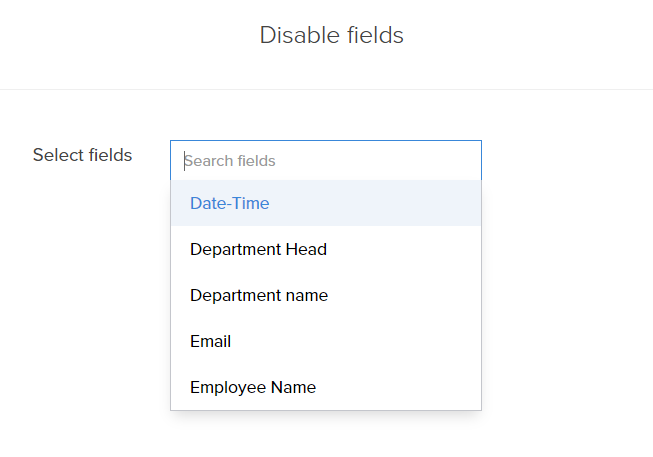Image resolution: width=653 pixels, height=457 pixels.
Task: Disable the Department Head field
Action: (x=258, y=249)
